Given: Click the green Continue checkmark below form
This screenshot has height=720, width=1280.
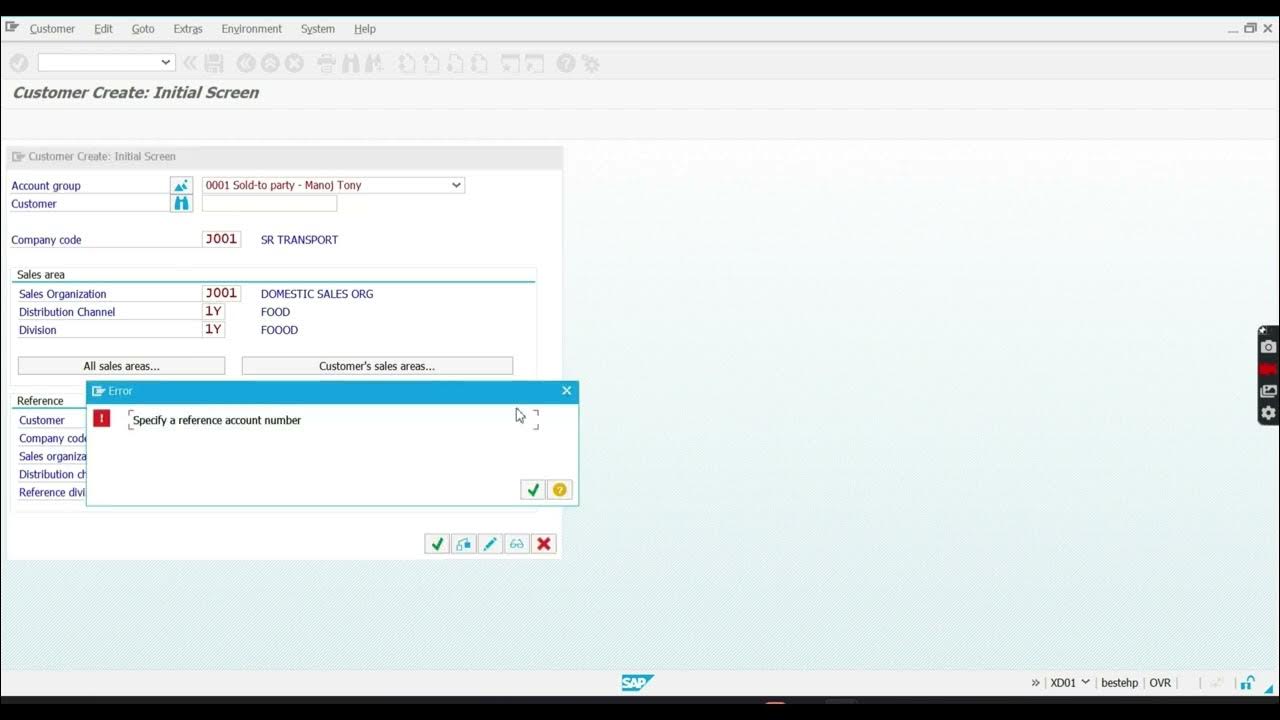Looking at the screenshot, I should (x=437, y=544).
